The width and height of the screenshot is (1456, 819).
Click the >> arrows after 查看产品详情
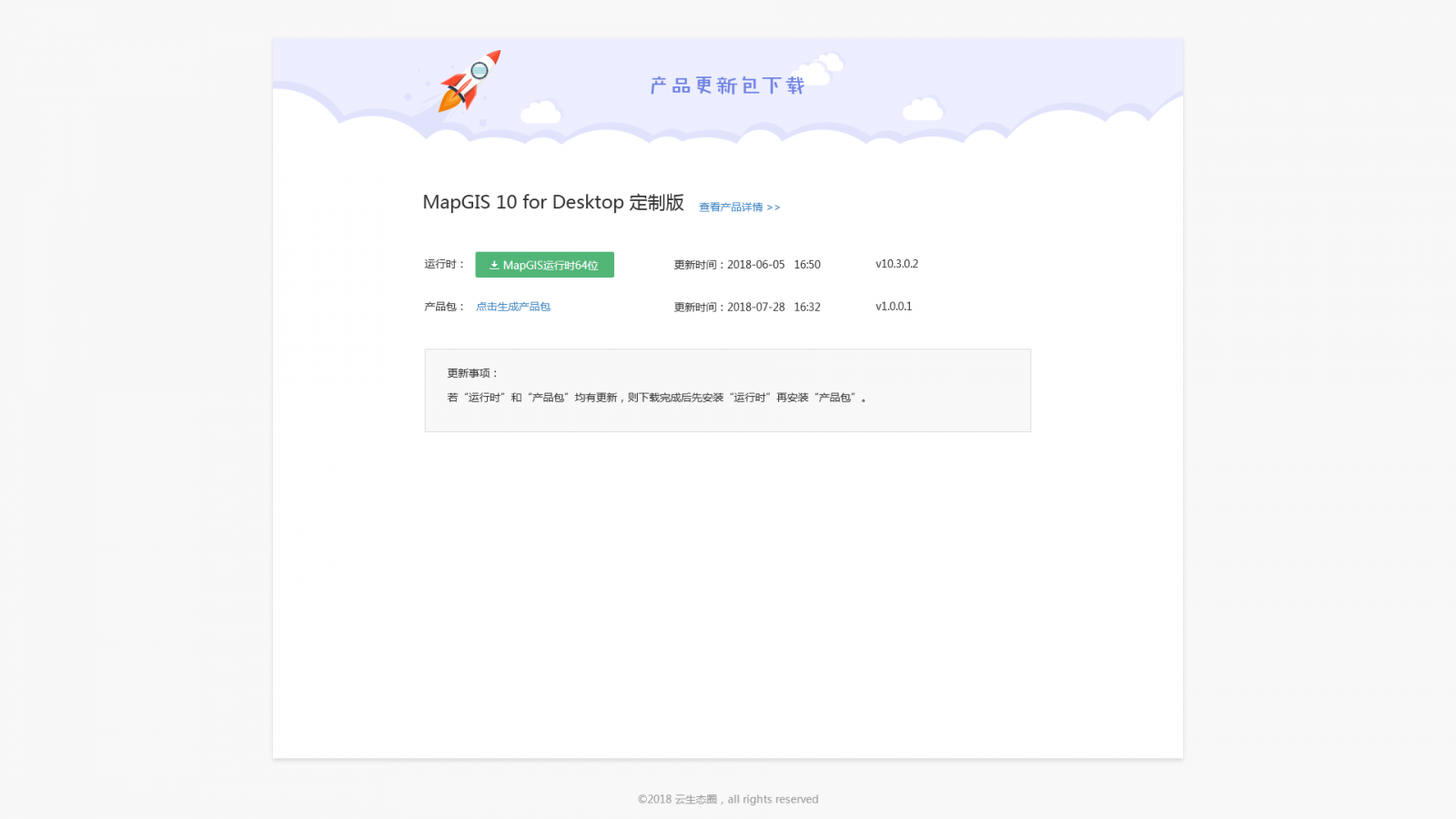point(773,207)
